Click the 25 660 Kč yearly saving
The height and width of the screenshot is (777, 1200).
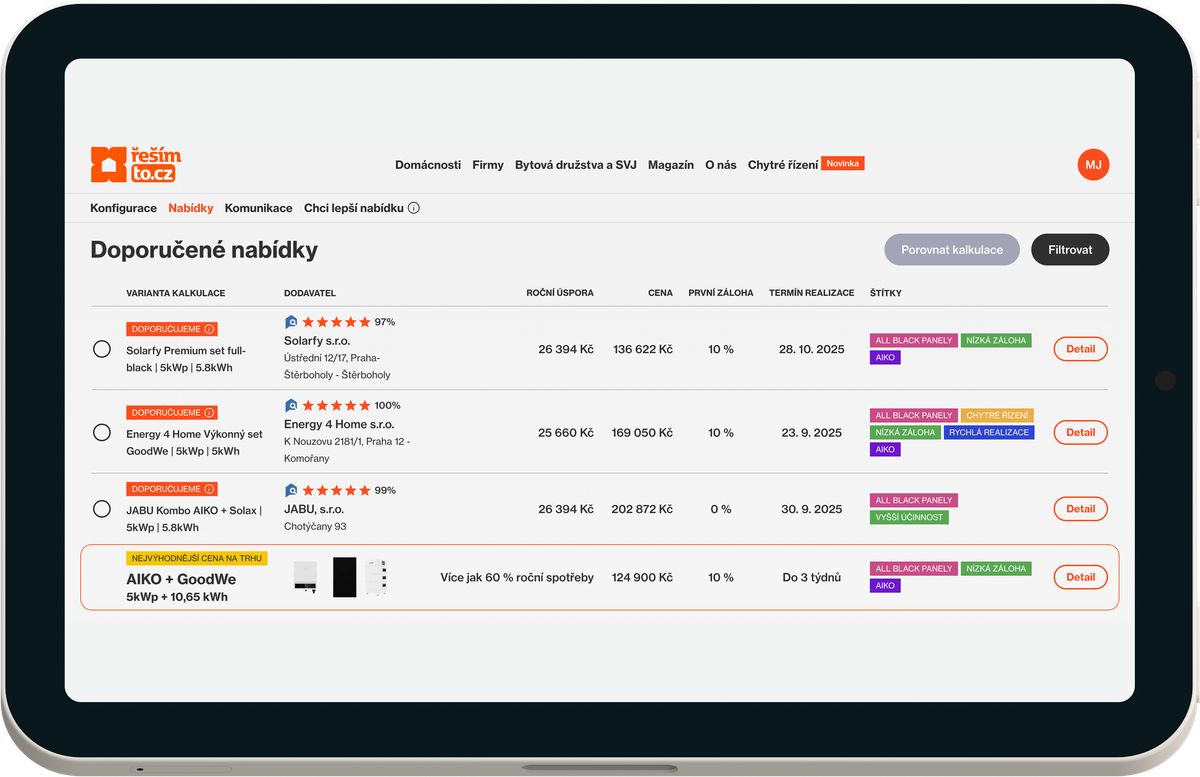[x=566, y=432]
